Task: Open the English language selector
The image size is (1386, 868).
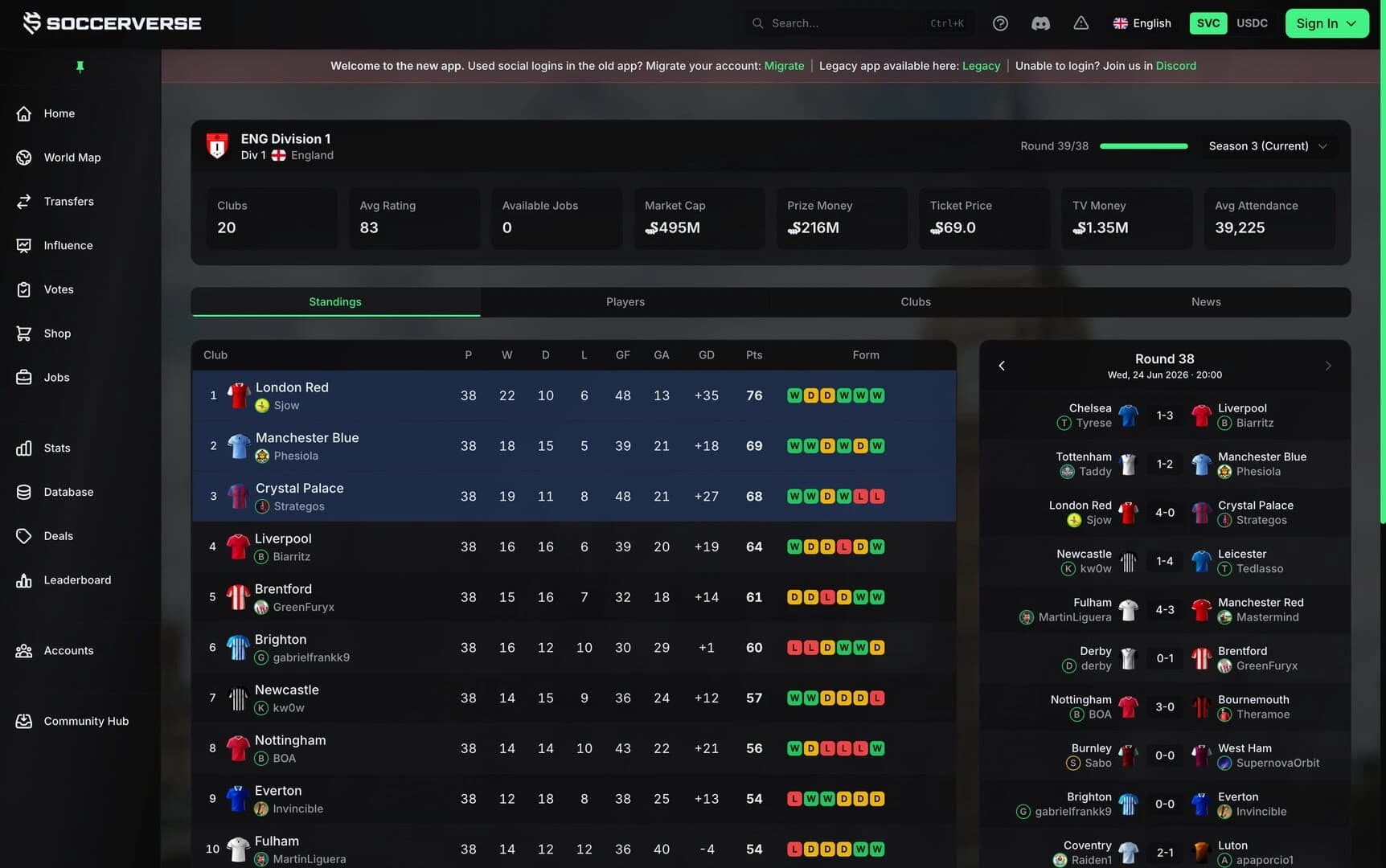Action: click(1142, 23)
